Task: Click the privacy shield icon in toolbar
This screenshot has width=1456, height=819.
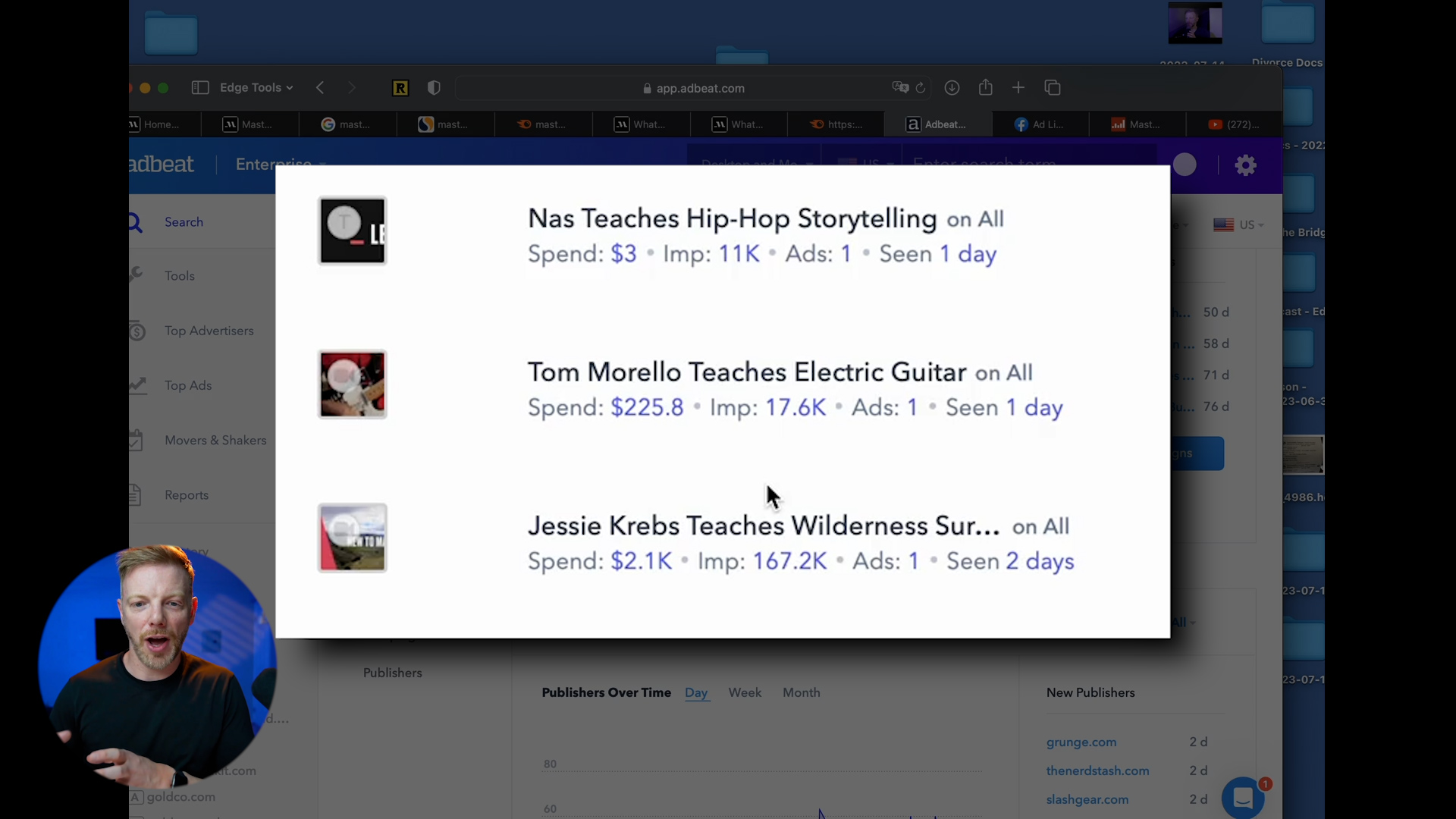Action: [x=434, y=88]
